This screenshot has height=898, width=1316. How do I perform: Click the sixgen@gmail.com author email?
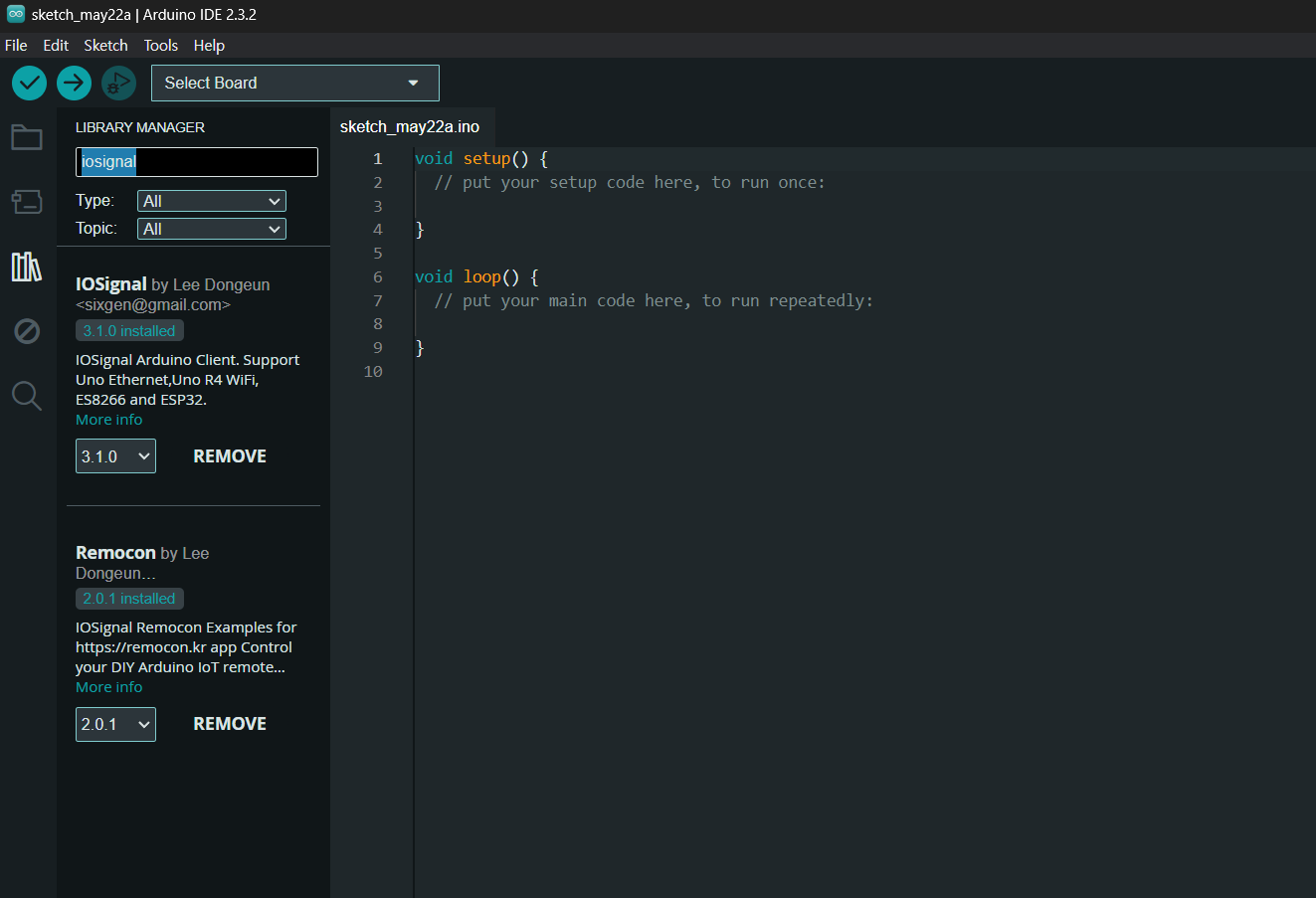(x=153, y=305)
